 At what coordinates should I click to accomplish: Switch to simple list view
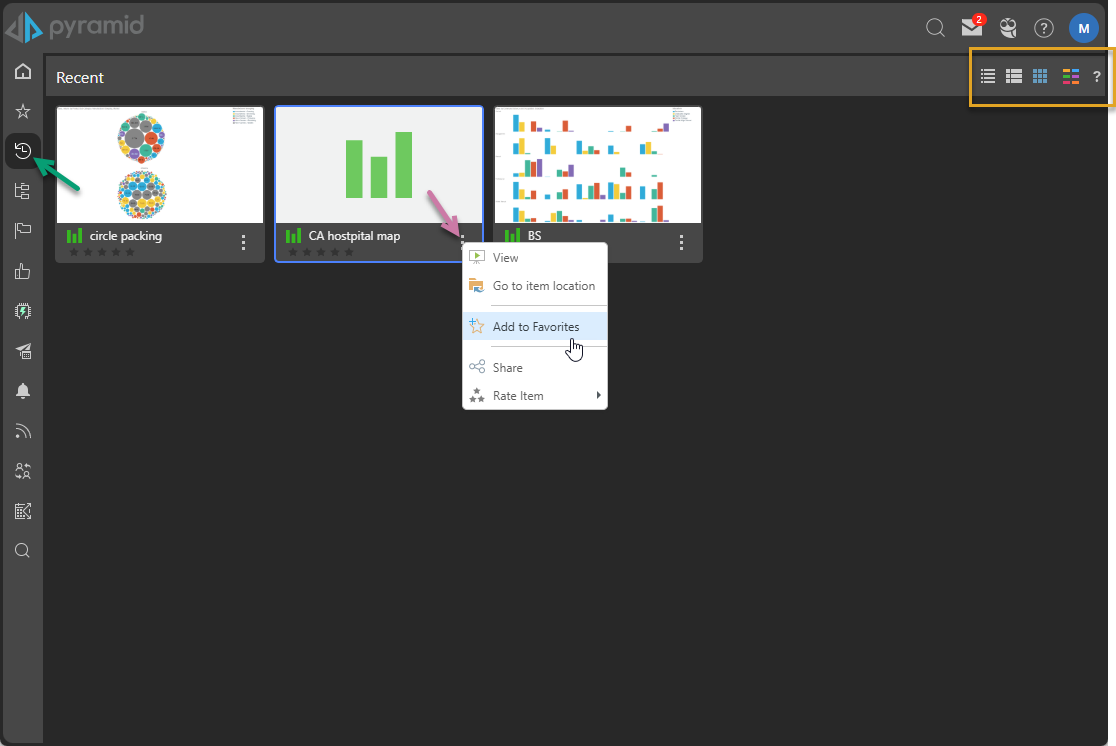click(x=988, y=76)
